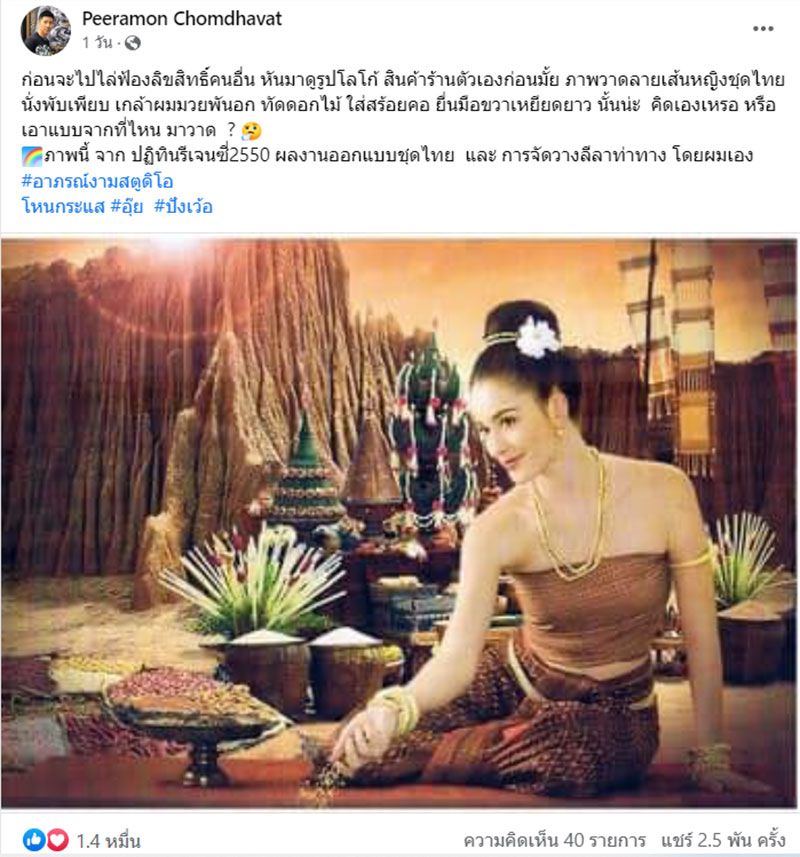Screen dimensions: 800x857
Task: Open the Thai dress woman photo
Action: 399,524
